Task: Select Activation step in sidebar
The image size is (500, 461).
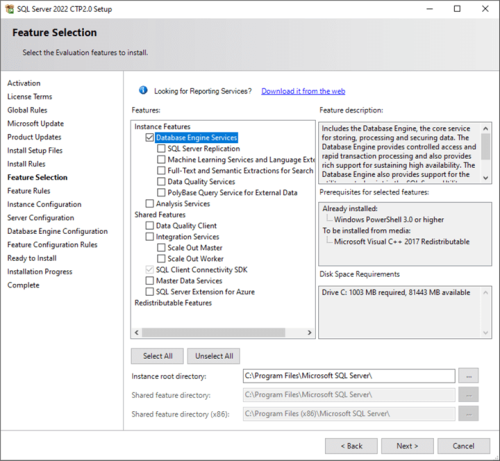Action: [x=24, y=83]
